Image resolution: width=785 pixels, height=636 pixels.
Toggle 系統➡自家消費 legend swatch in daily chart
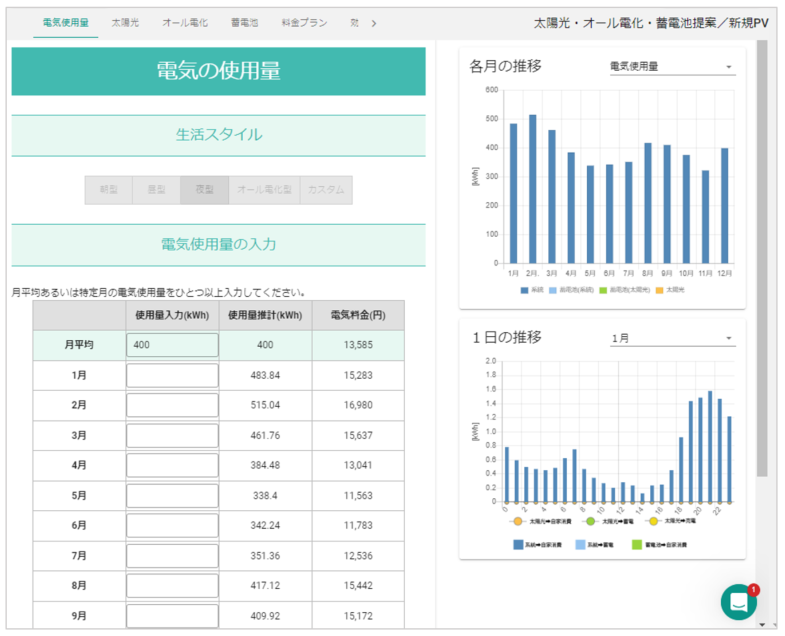518,544
